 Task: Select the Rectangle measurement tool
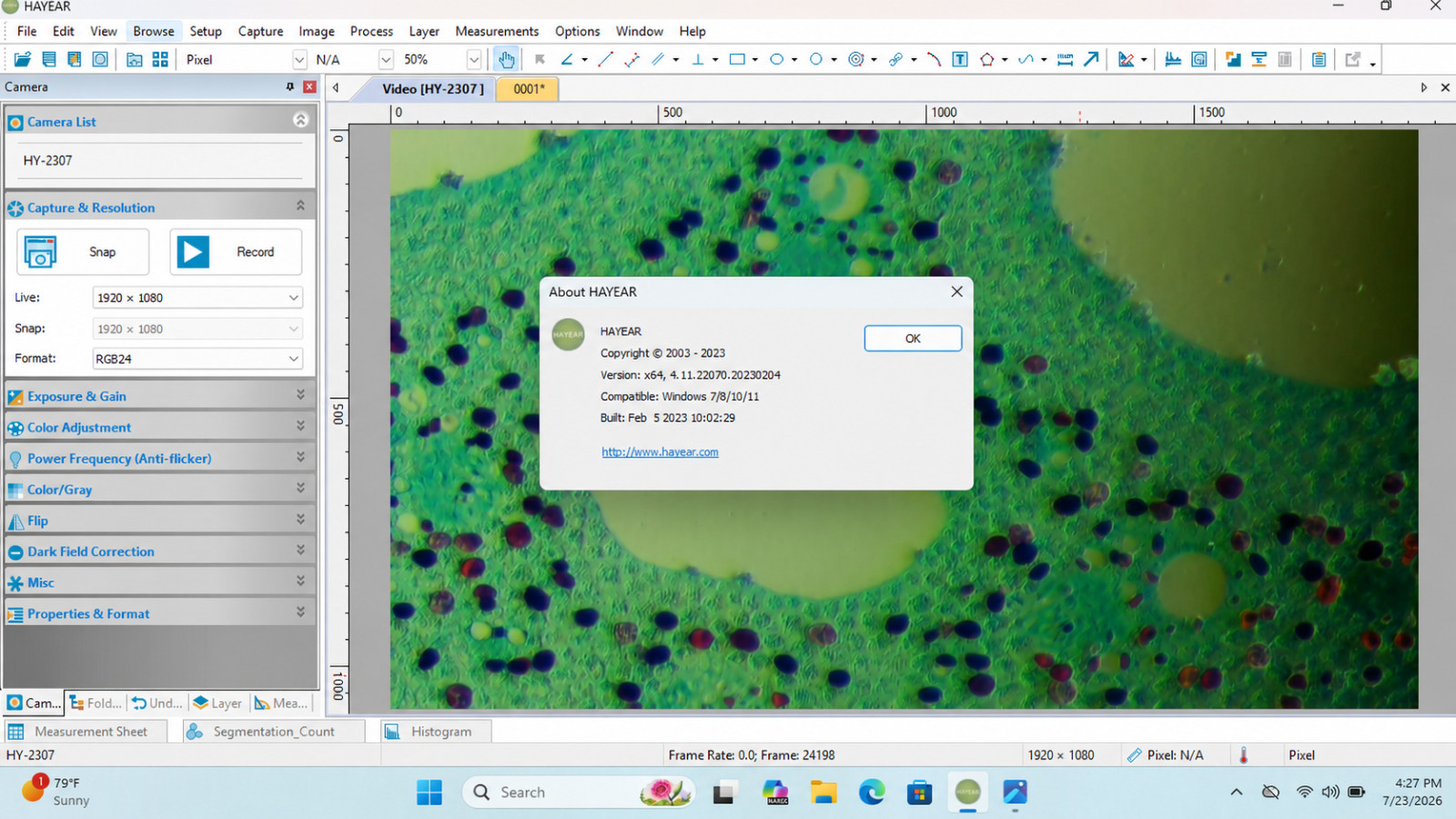coord(737,59)
